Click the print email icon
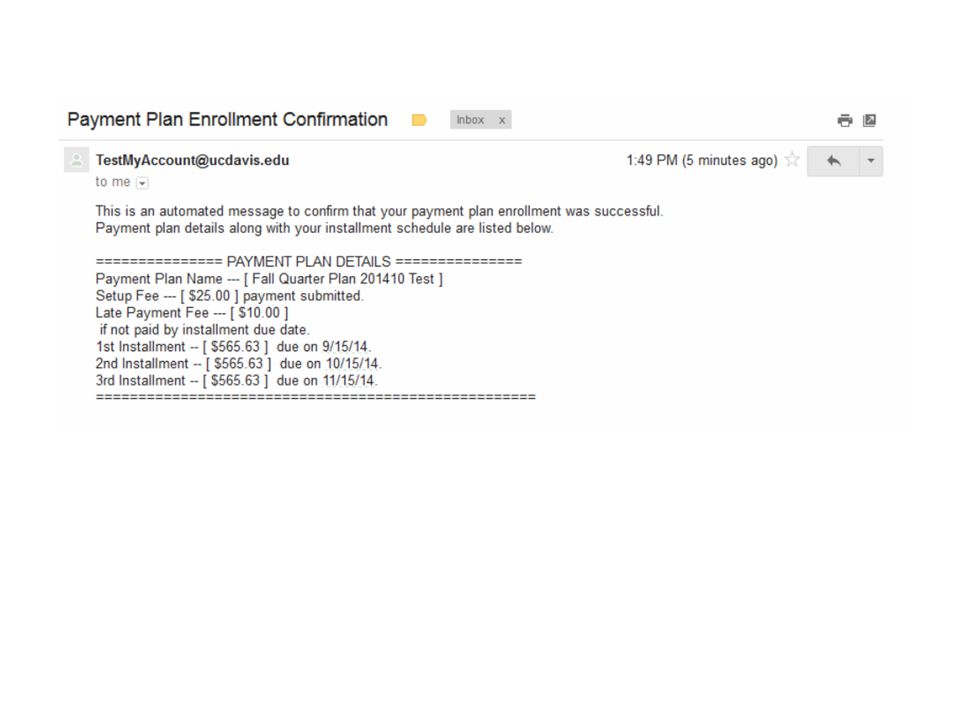 845,120
